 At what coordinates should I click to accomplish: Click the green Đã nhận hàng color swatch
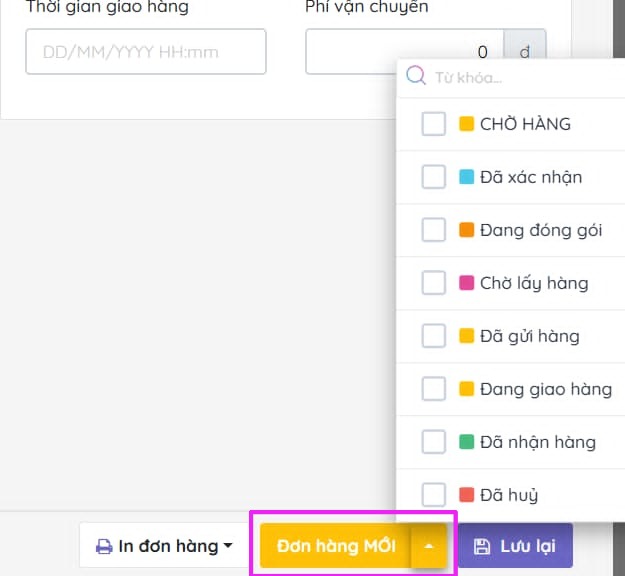pos(466,442)
